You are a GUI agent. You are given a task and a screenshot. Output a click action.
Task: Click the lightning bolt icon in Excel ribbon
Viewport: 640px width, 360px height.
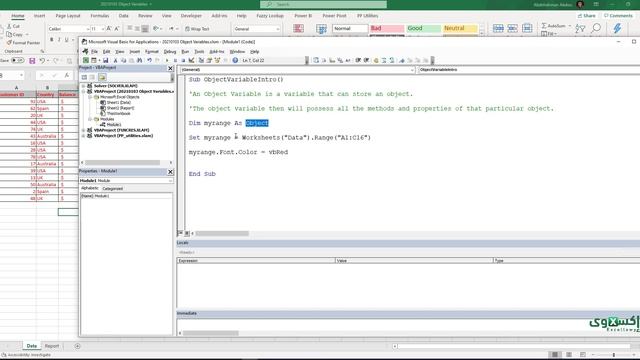(x=617, y=28)
